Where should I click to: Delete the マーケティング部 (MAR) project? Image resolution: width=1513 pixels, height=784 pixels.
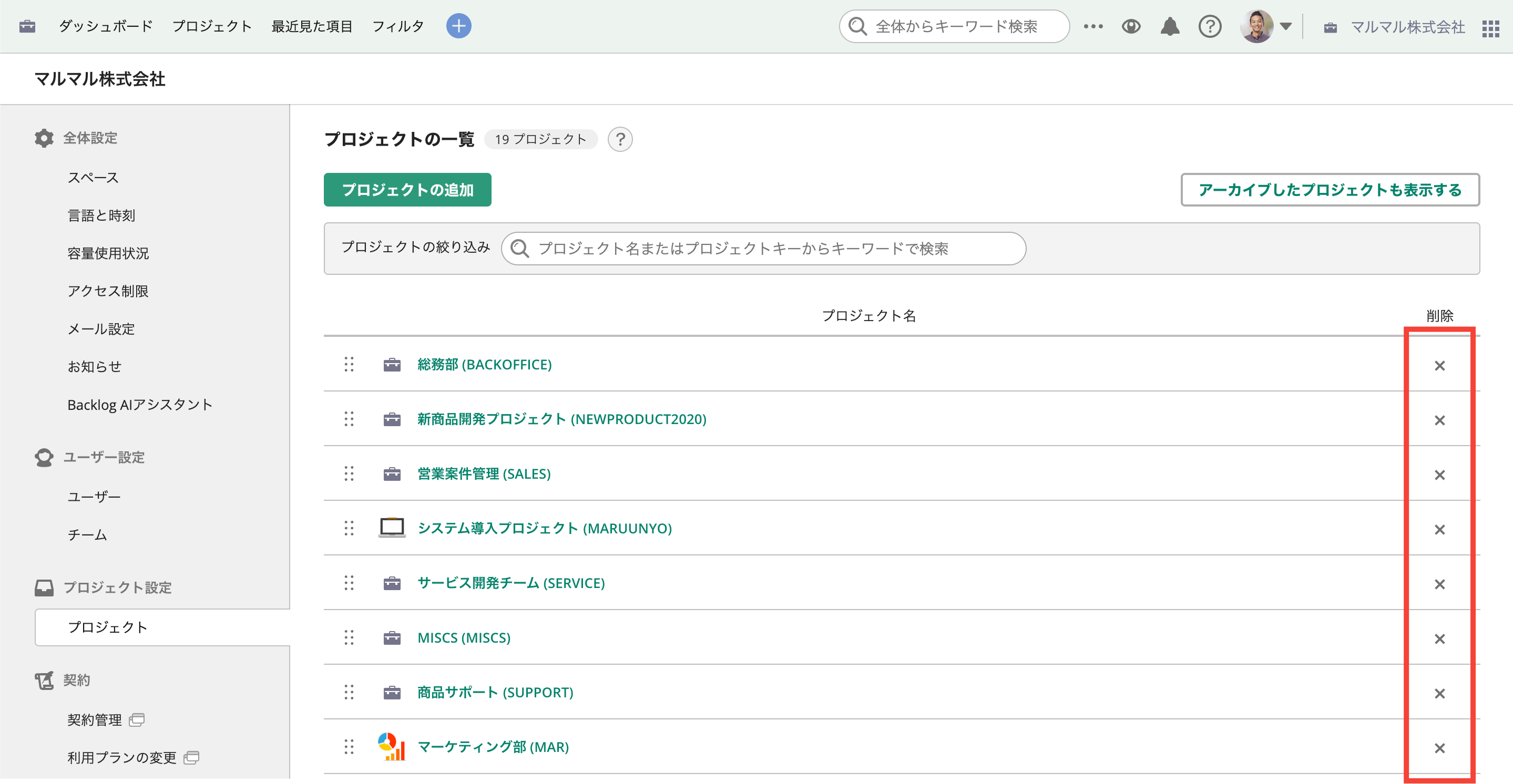tap(1439, 748)
